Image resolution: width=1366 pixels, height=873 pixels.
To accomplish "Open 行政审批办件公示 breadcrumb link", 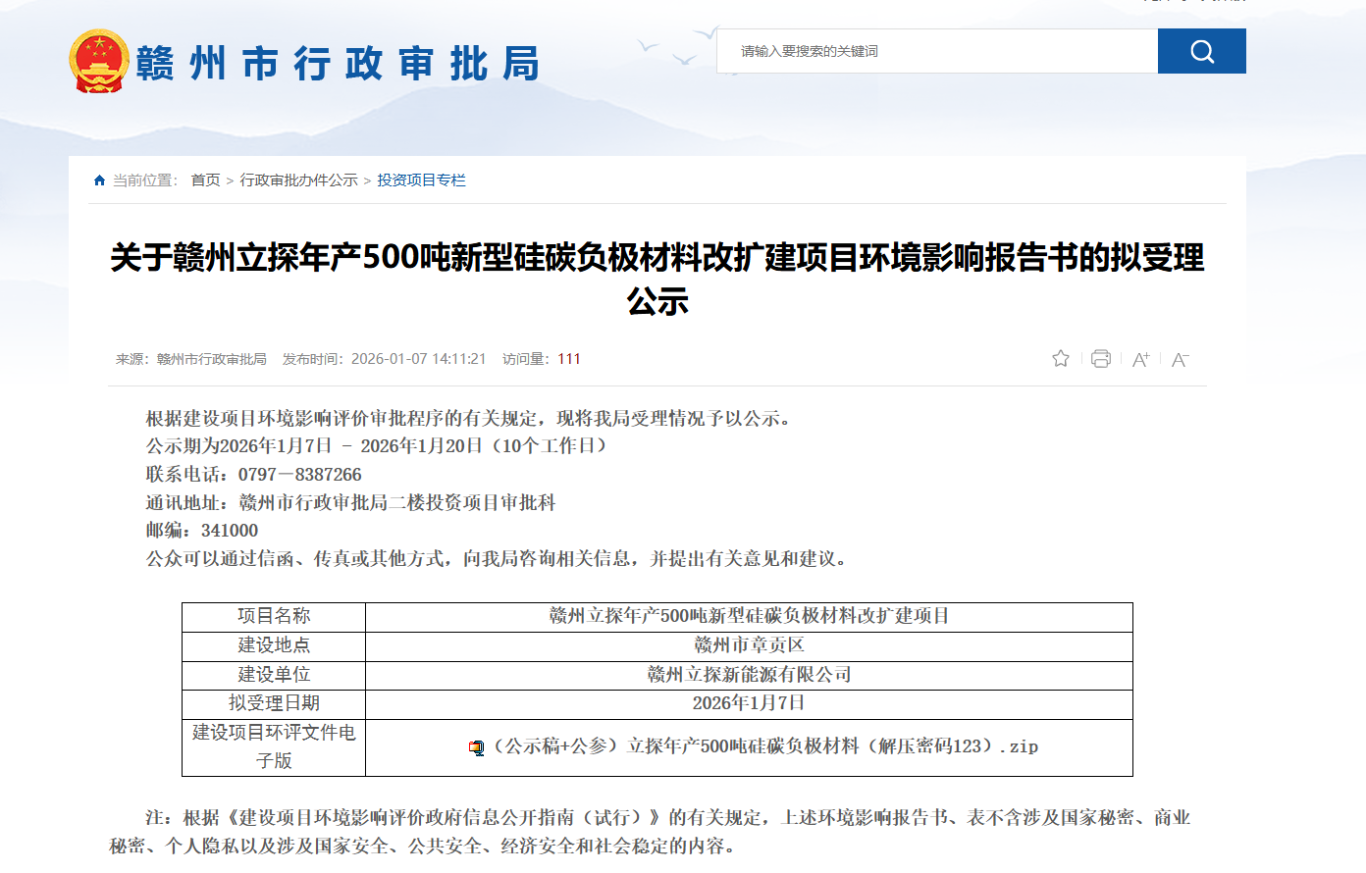I will coord(298,181).
